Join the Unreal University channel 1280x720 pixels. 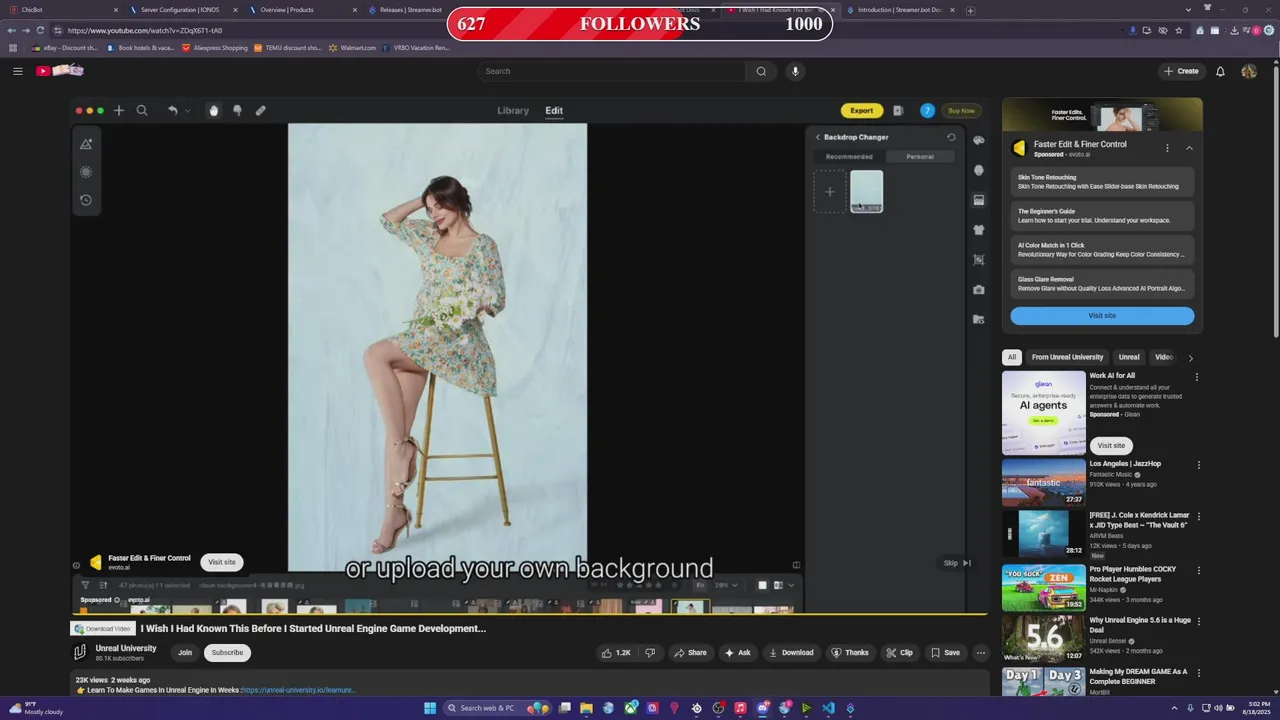185,653
